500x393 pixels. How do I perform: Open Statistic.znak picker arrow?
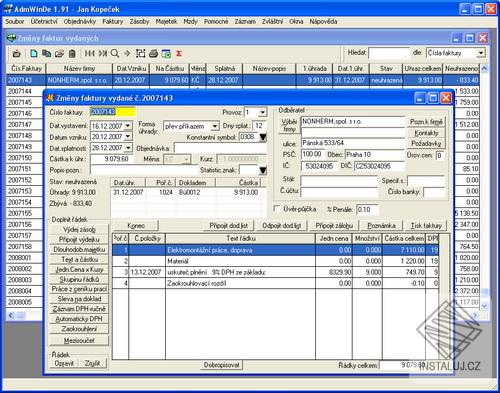(x=263, y=170)
